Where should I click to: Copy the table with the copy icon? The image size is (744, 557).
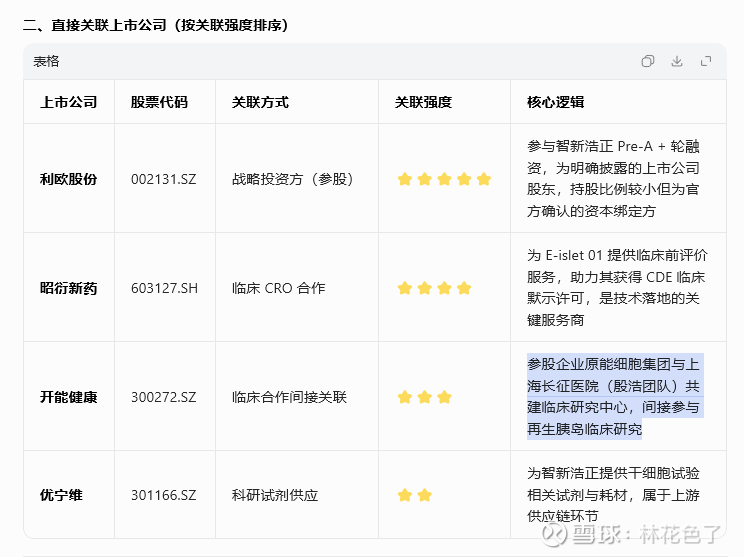[648, 61]
